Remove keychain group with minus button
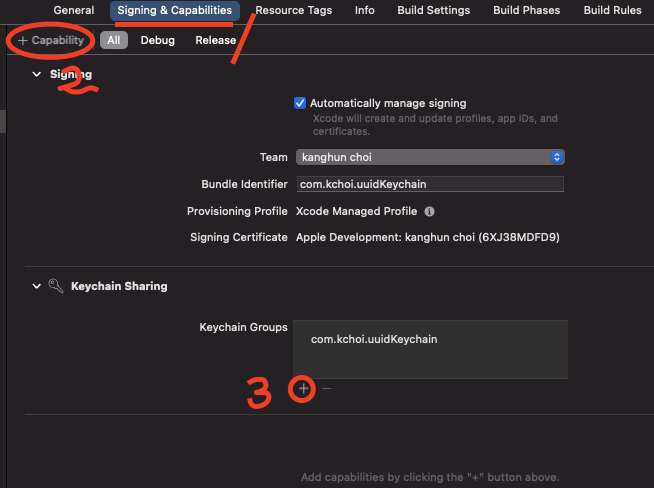Image resolution: width=654 pixels, height=488 pixels. pyautogui.click(x=327, y=389)
